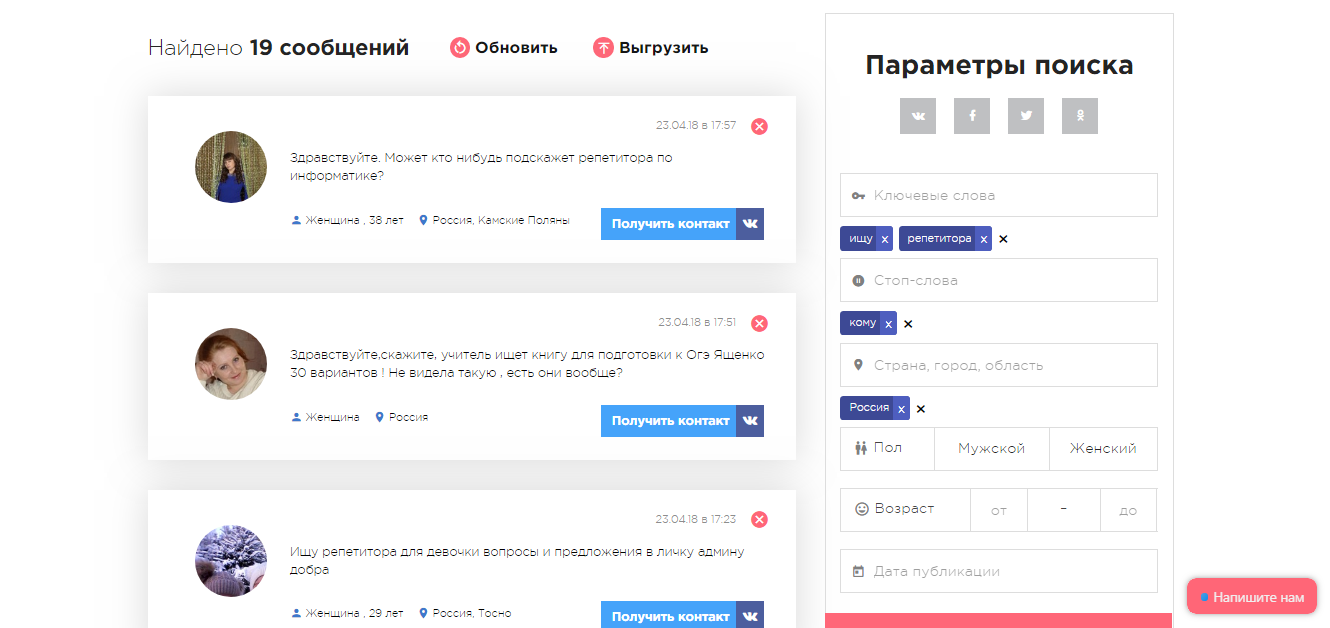The image size is (1330, 628).
Task: Click the Обновить refresh icon
Action: click(459, 47)
